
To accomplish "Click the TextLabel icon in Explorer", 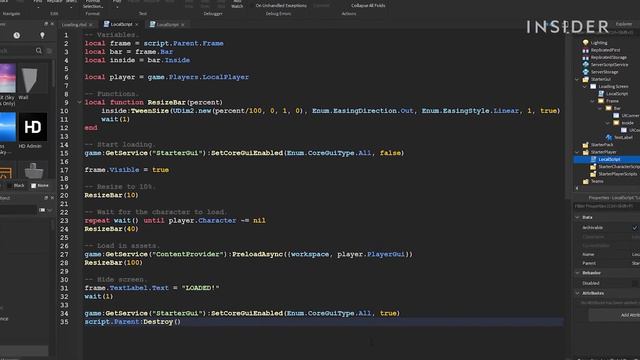I will (609, 138).
